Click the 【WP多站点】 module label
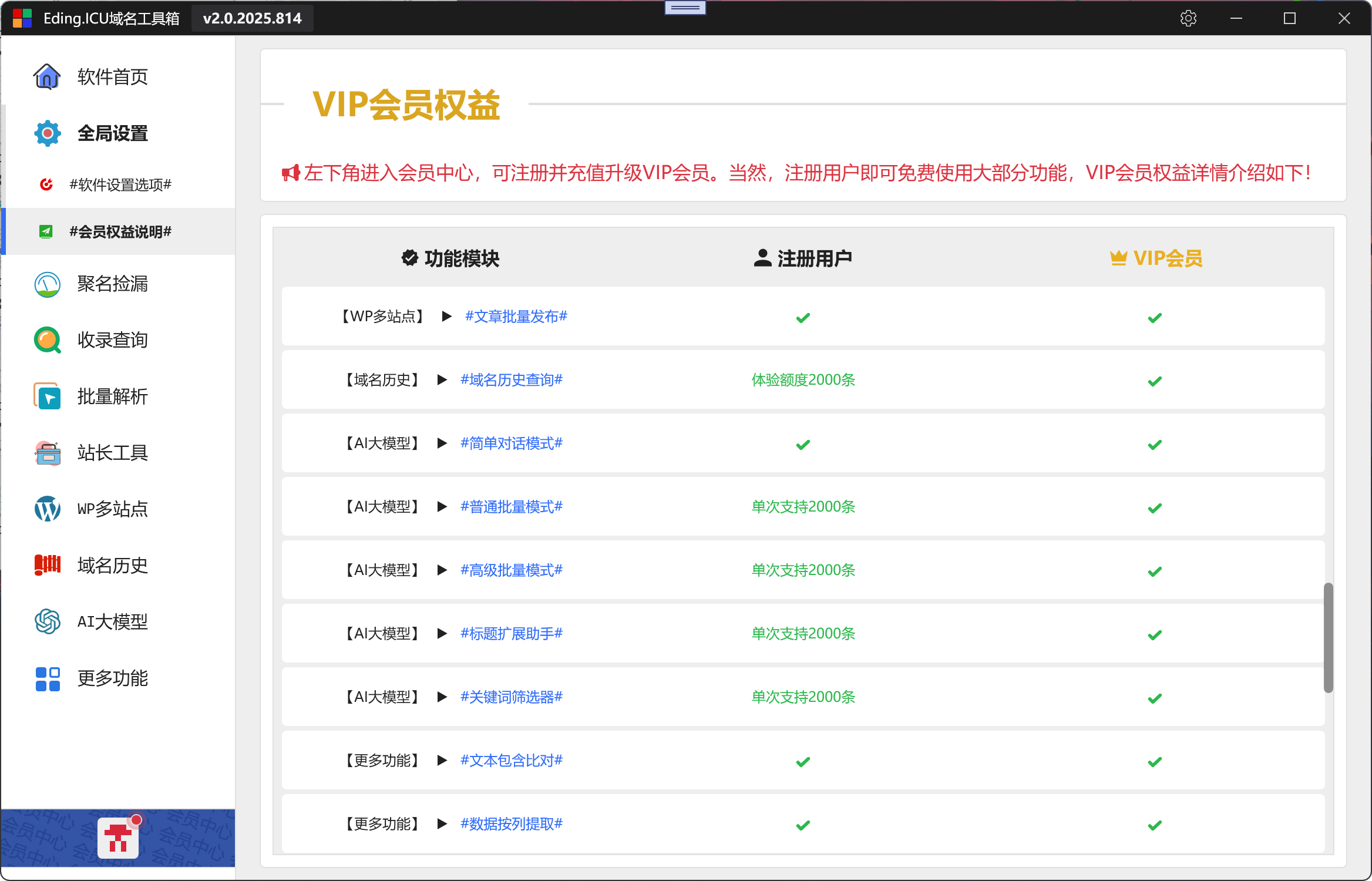The width and height of the screenshot is (1372, 881). pyautogui.click(x=383, y=317)
